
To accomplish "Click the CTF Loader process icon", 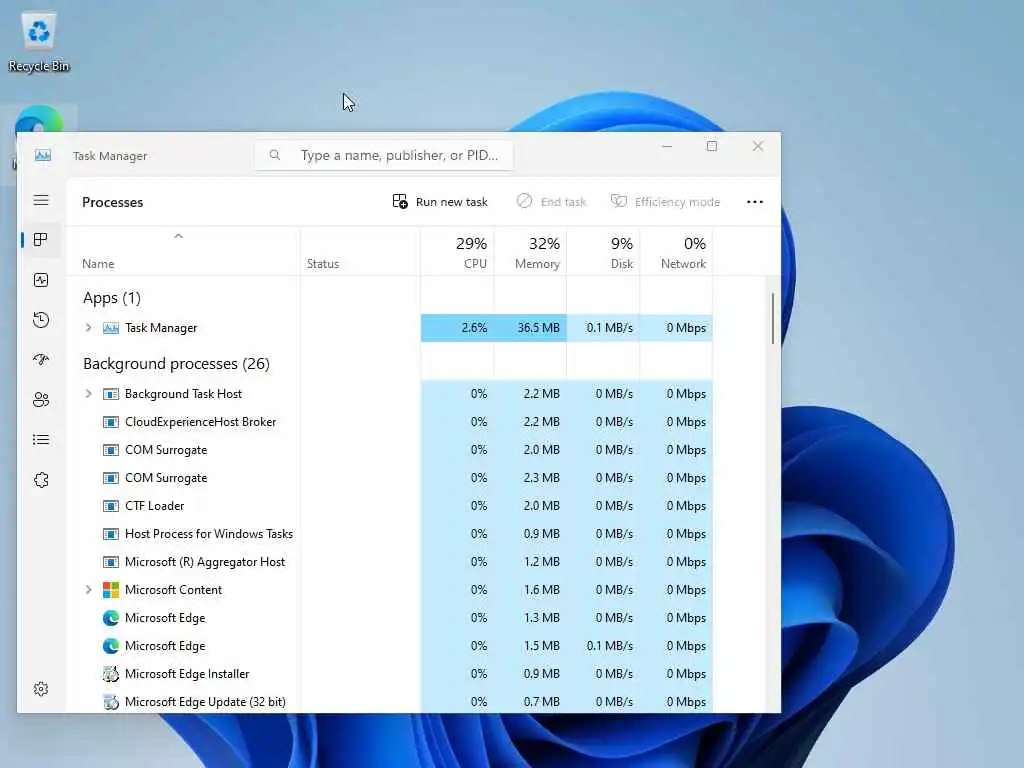I will [x=111, y=506].
